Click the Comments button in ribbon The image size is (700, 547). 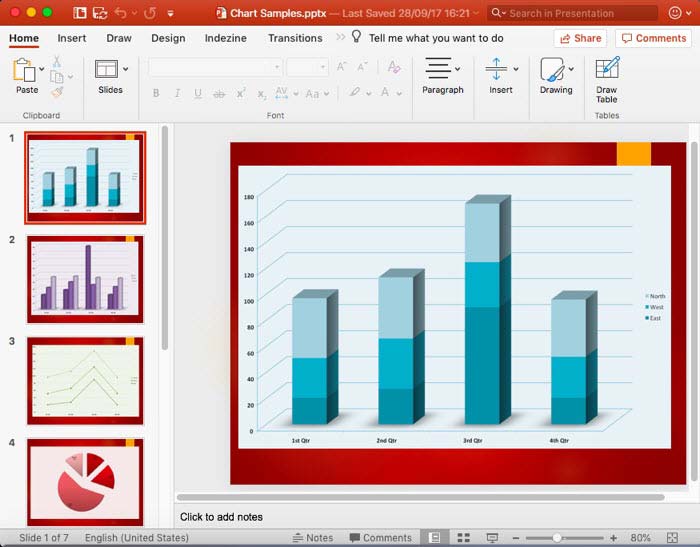[653, 38]
